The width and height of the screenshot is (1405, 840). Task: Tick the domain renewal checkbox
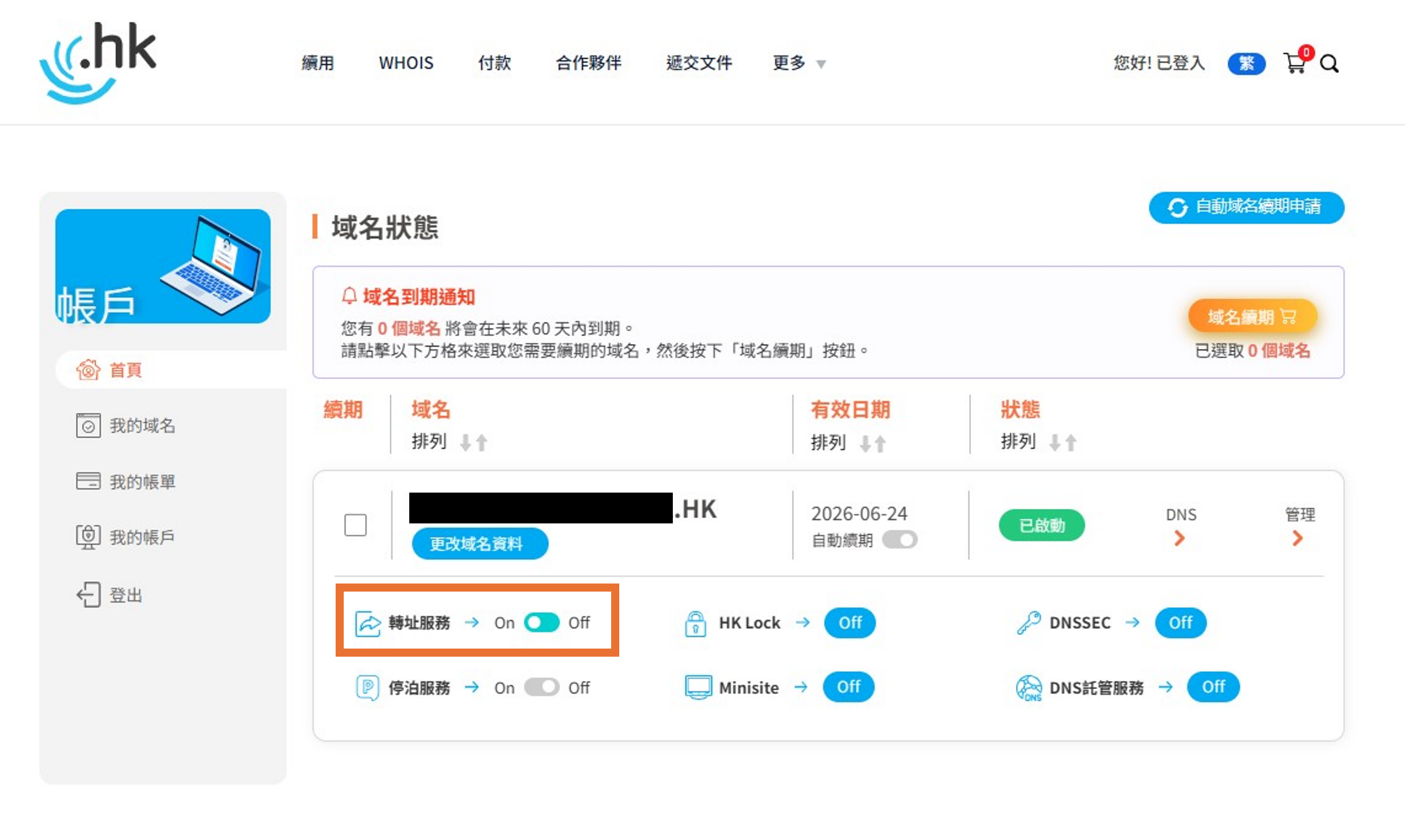[355, 525]
